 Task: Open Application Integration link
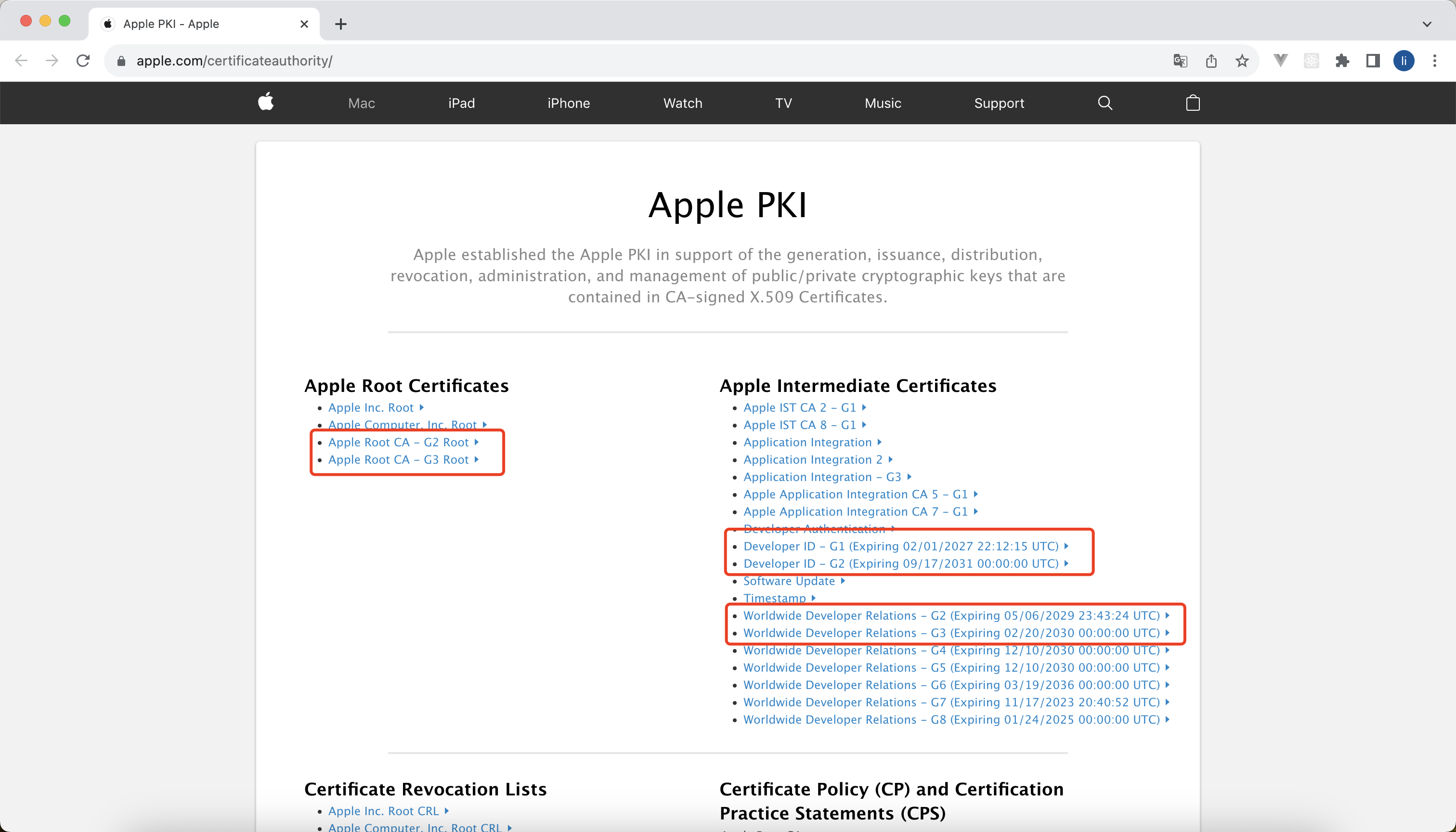(812, 442)
